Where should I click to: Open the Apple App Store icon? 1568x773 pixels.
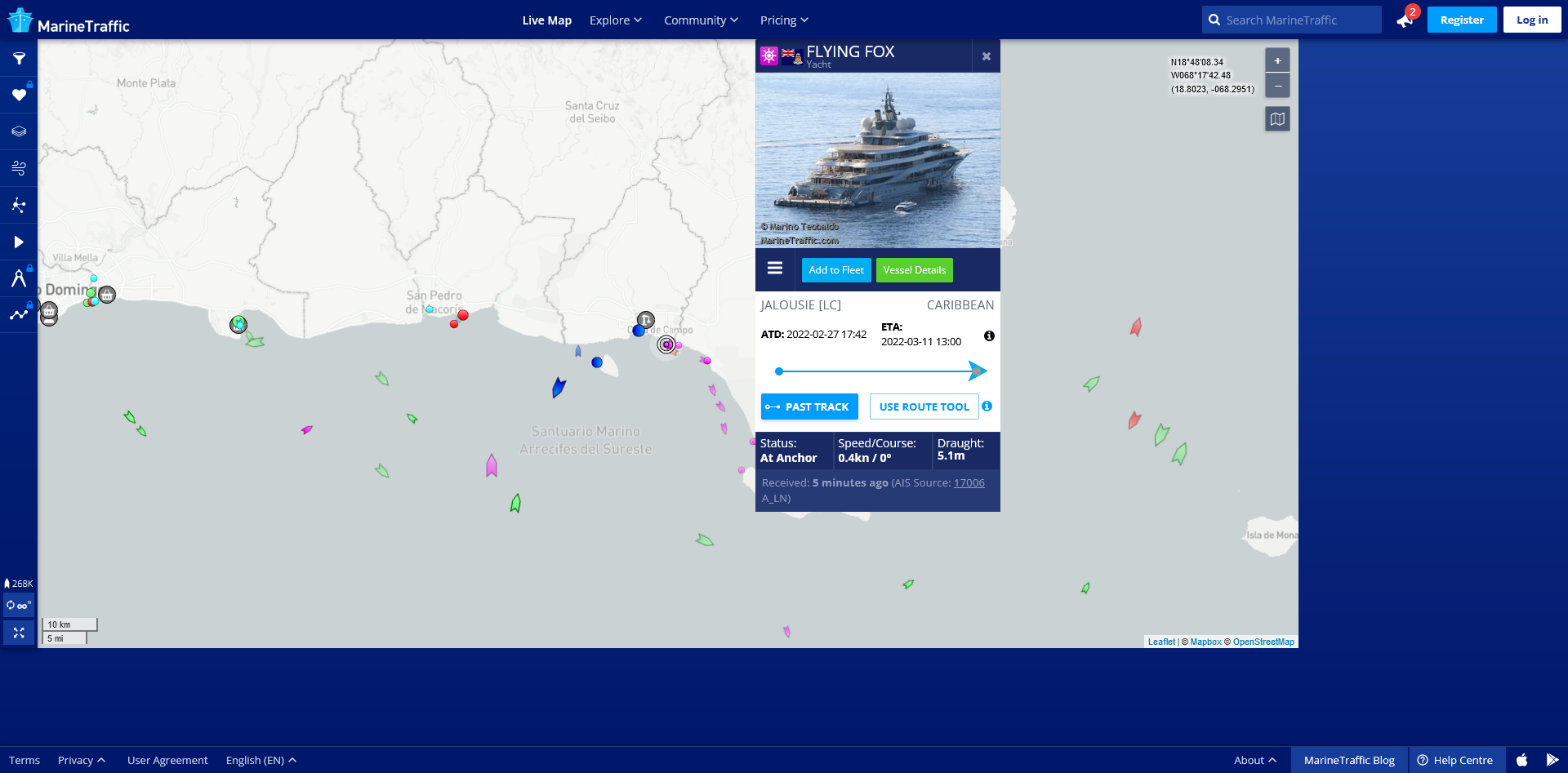(x=1521, y=760)
